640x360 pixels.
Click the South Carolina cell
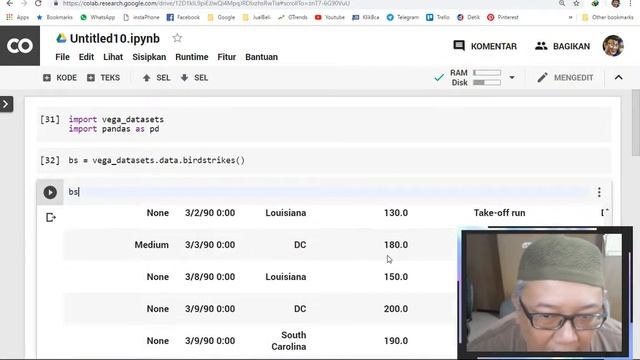pos(289,340)
